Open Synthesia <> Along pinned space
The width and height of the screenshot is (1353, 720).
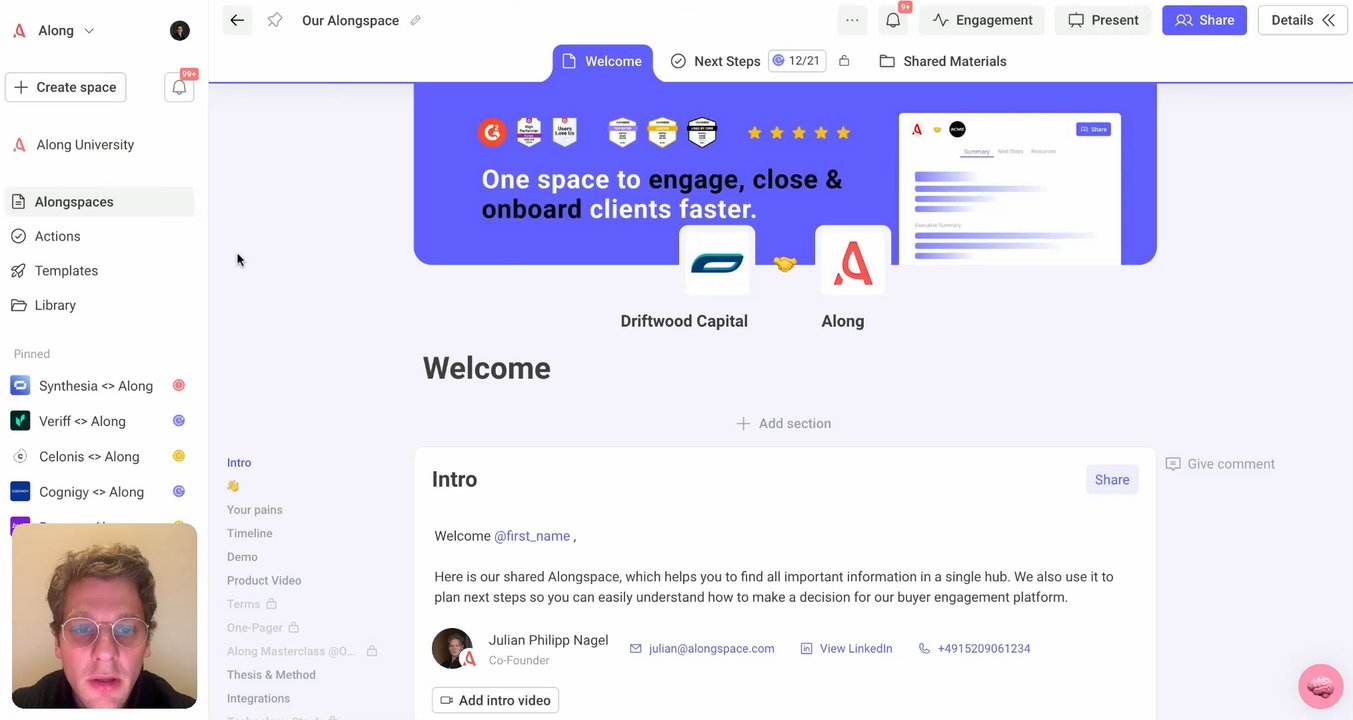pos(96,386)
